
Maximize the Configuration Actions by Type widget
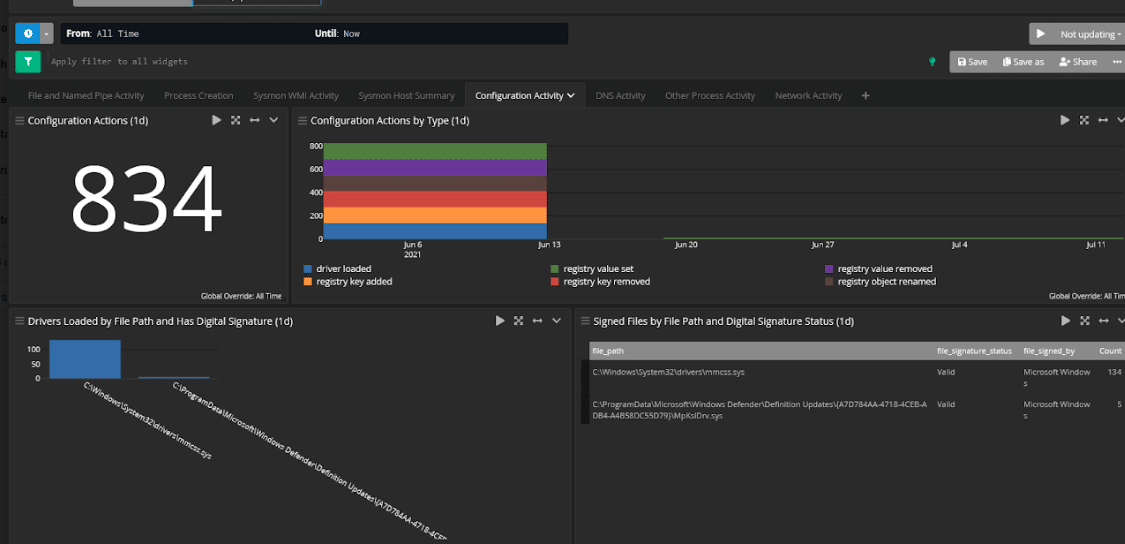pyautogui.click(x=1084, y=121)
